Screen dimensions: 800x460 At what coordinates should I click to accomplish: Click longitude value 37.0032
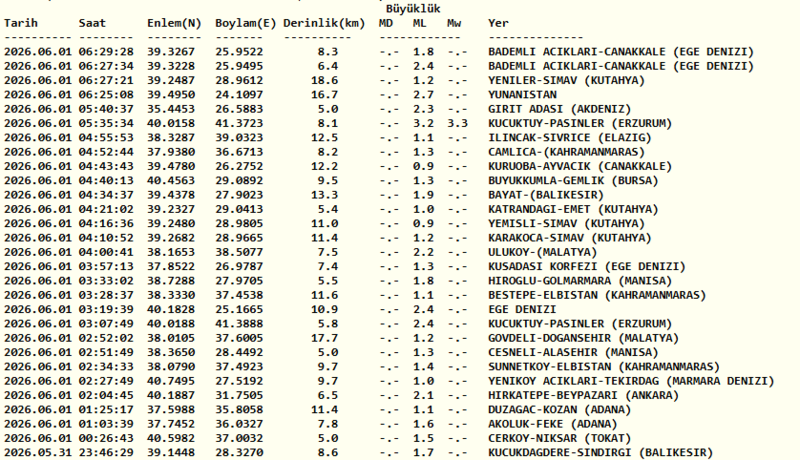[239, 438]
